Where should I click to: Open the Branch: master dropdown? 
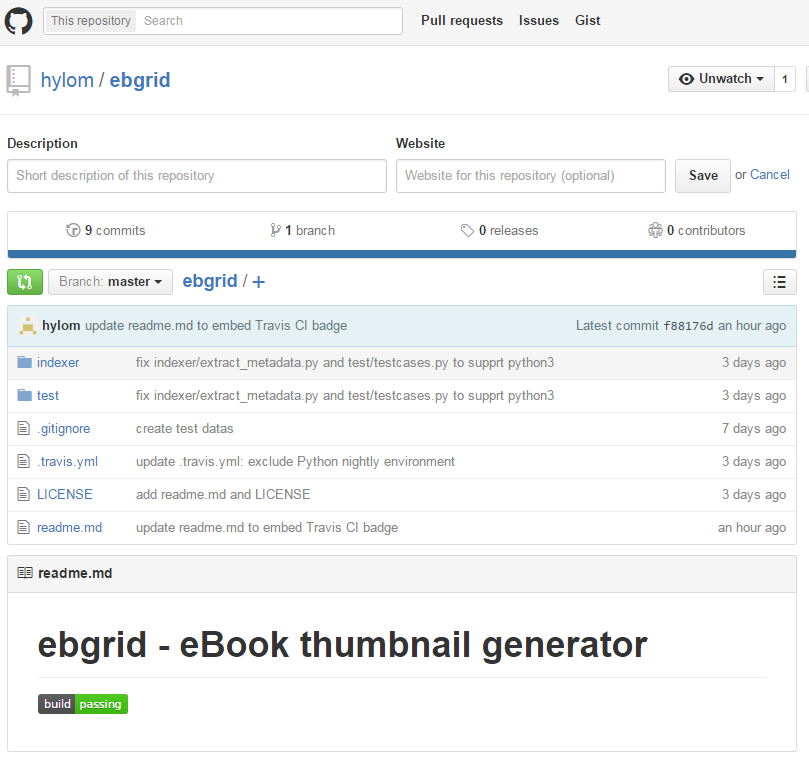[110, 282]
